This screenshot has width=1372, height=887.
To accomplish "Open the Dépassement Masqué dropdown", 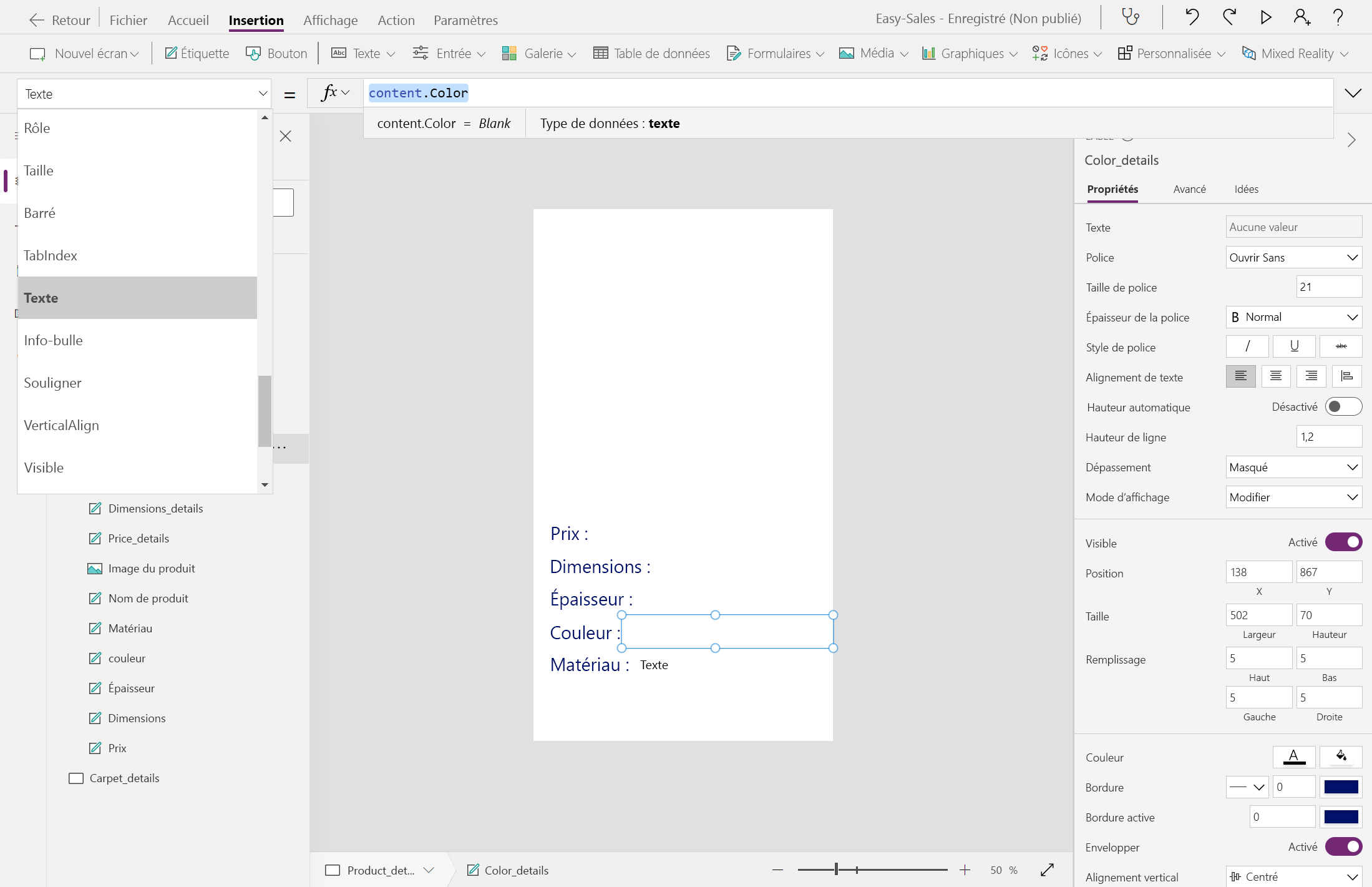I will click(x=1294, y=467).
